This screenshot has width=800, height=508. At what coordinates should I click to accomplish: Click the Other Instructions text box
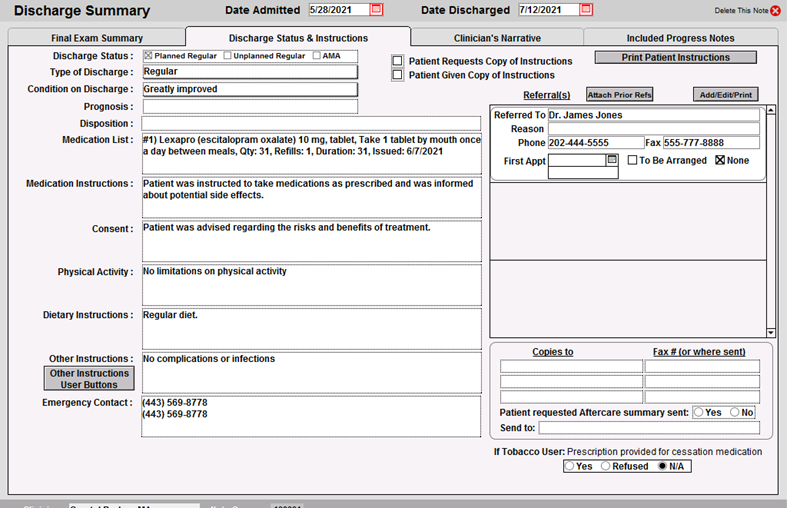(x=312, y=373)
